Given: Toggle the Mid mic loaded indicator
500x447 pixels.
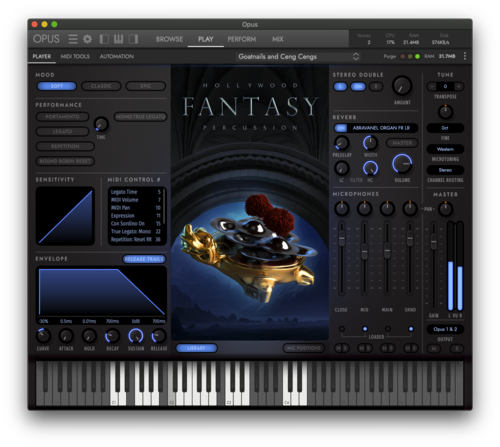Looking at the screenshot, I should pyautogui.click(x=365, y=329).
